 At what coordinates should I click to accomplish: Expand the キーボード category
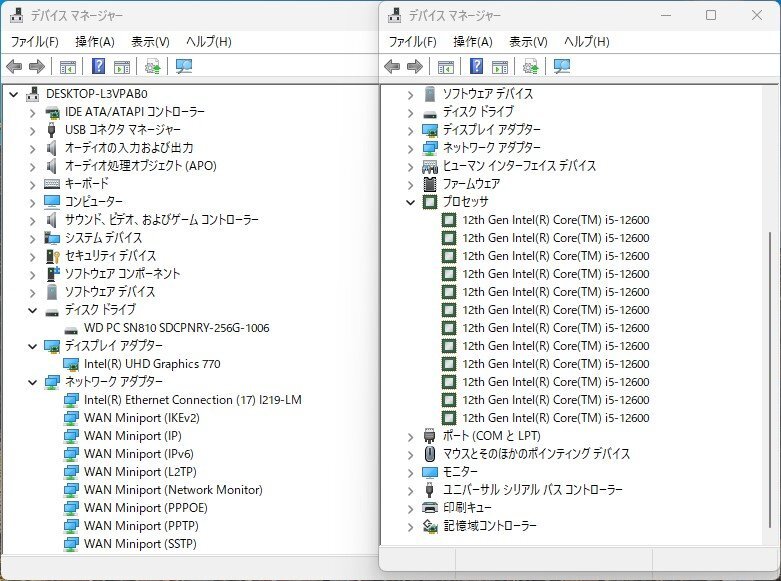pos(32,184)
